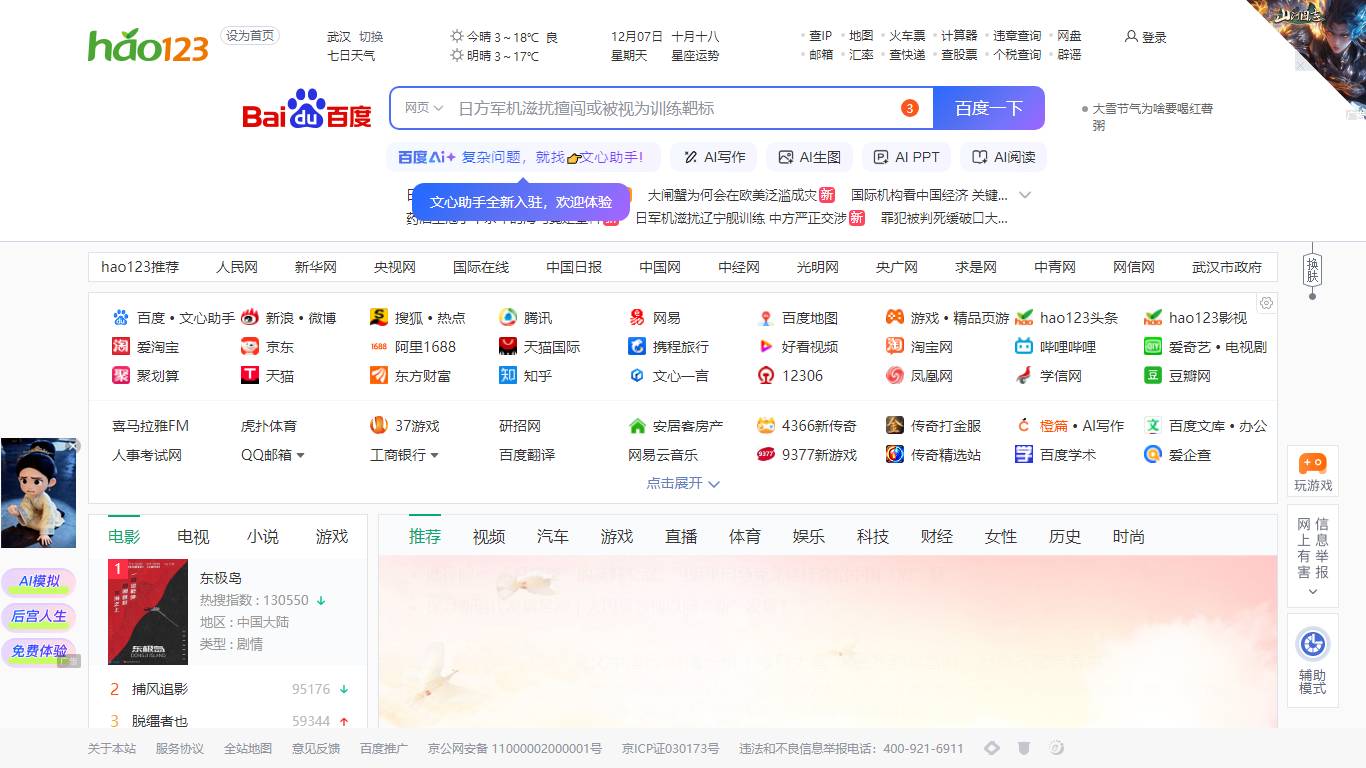Screen dimensions: 1366x768
Task: Click the Sina Weibo icon
Action: pyautogui.click(x=249, y=318)
